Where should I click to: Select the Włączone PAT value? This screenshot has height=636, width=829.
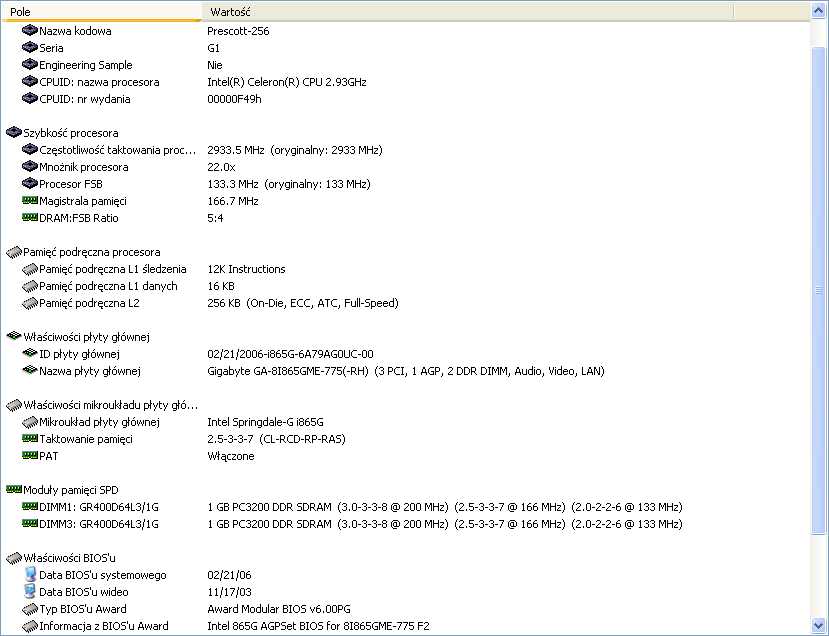(x=231, y=456)
